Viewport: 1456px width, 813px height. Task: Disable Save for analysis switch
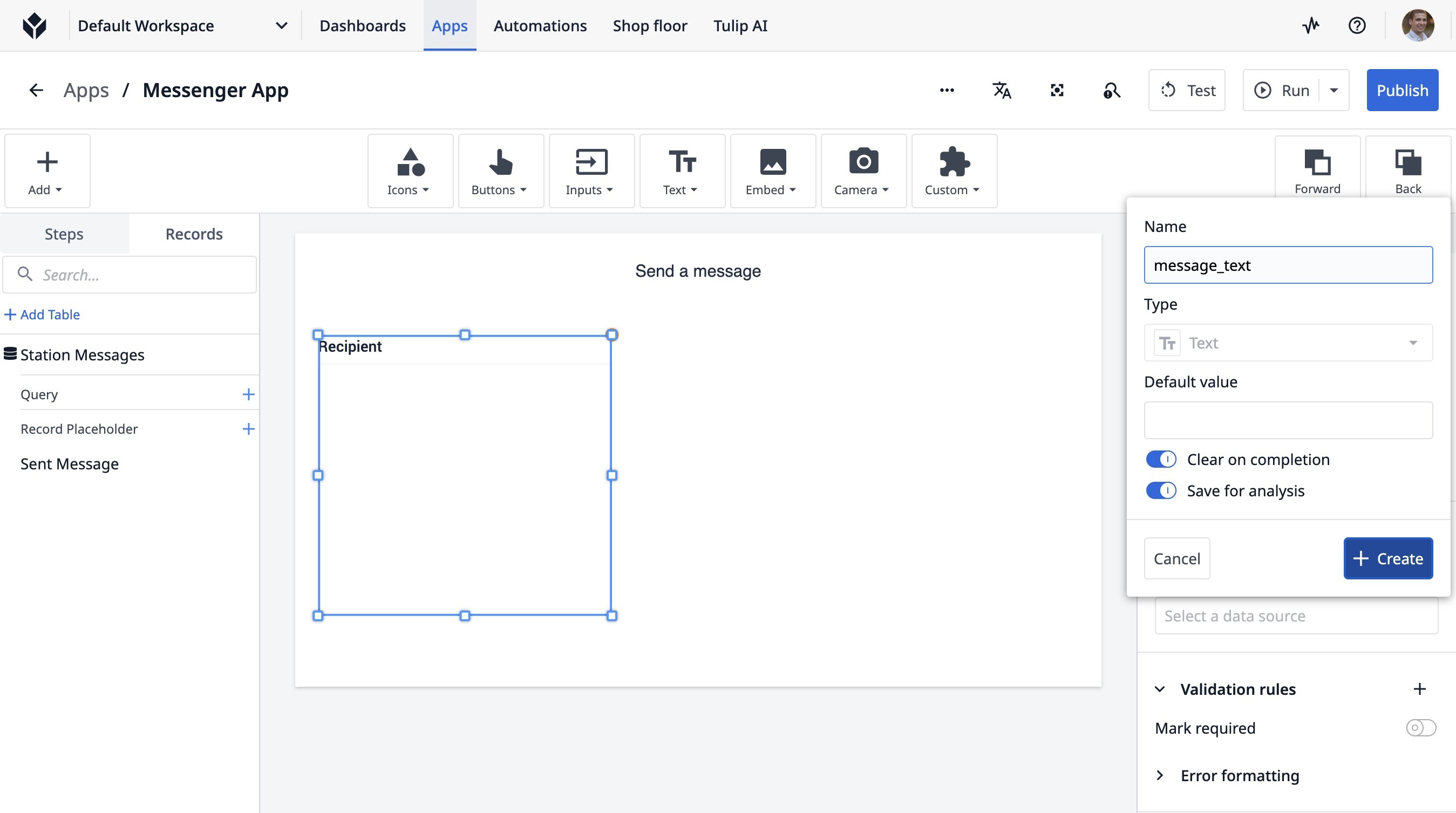1160,490
